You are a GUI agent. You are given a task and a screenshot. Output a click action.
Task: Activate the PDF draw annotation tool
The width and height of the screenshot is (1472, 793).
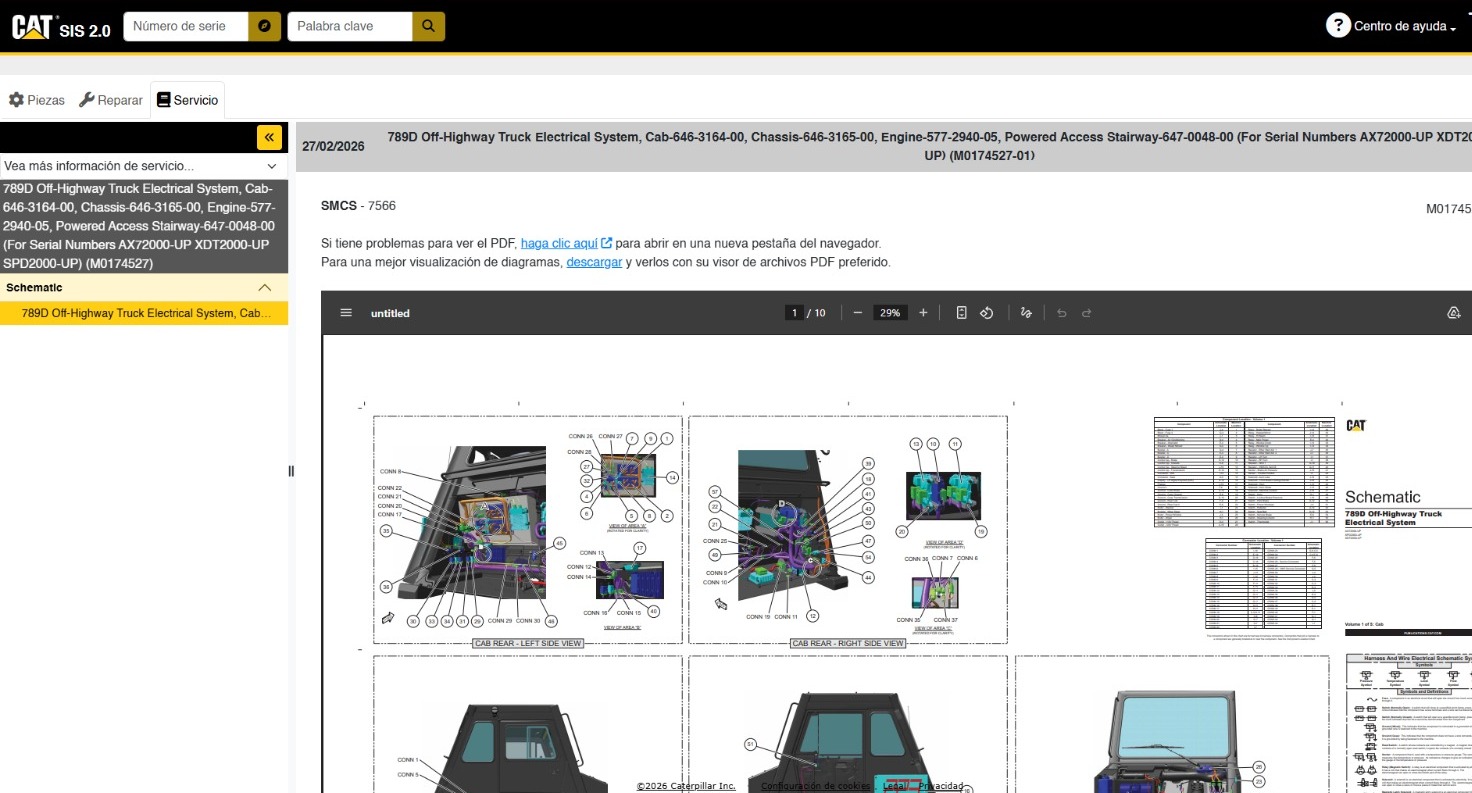(1026, 313)
